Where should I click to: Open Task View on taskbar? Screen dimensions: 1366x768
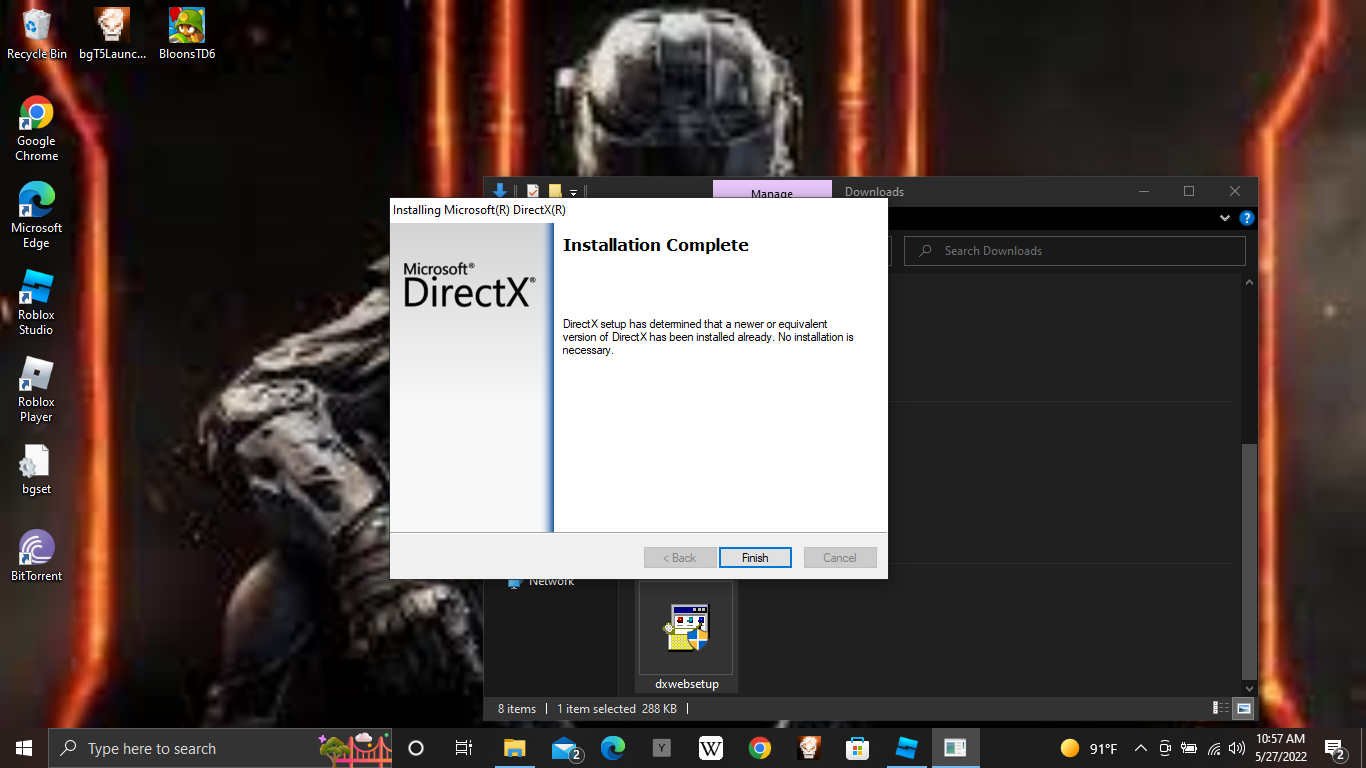coord(464,748)
